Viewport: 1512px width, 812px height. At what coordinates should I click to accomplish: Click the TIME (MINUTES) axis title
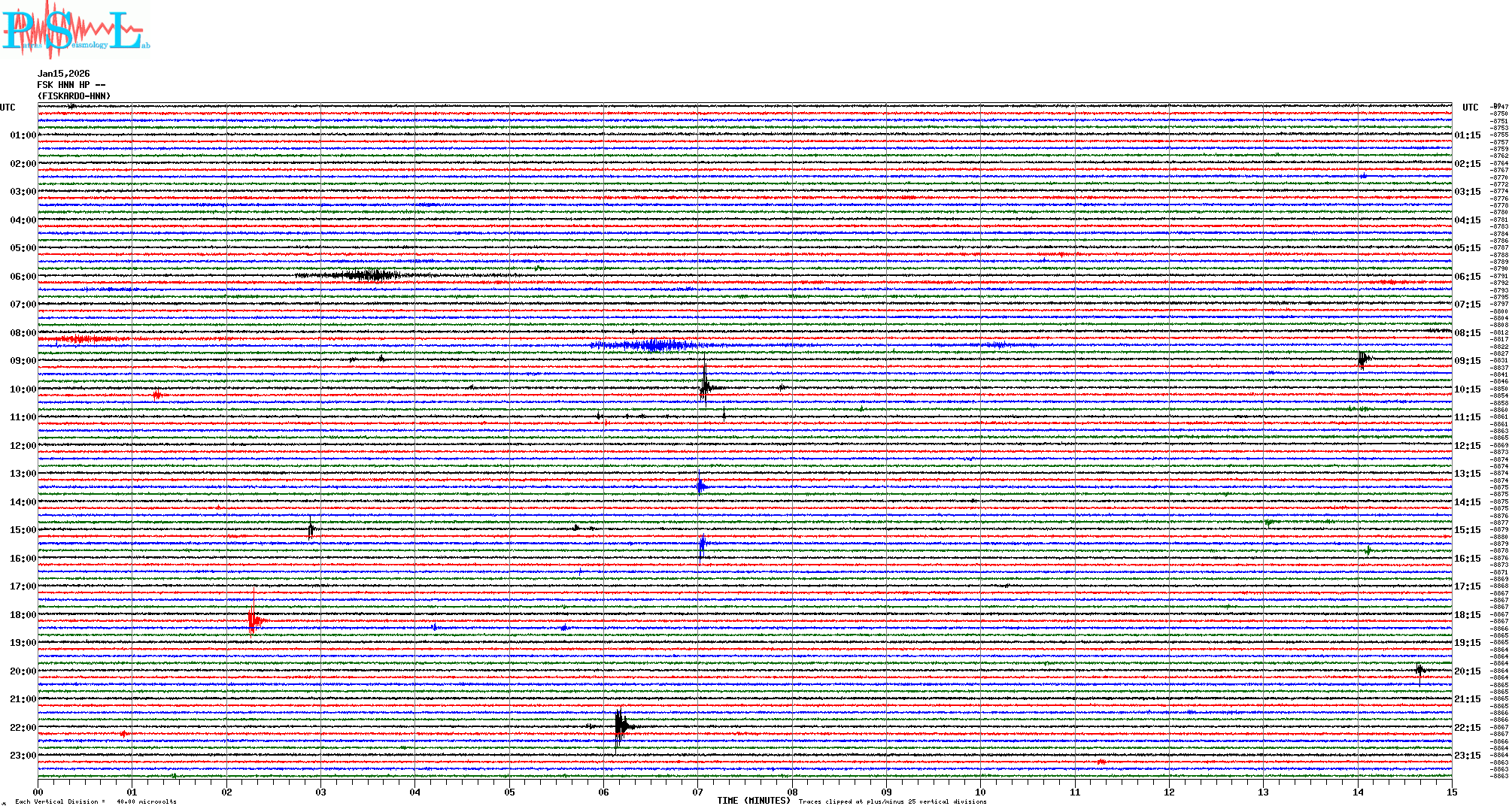pos(753,801)
